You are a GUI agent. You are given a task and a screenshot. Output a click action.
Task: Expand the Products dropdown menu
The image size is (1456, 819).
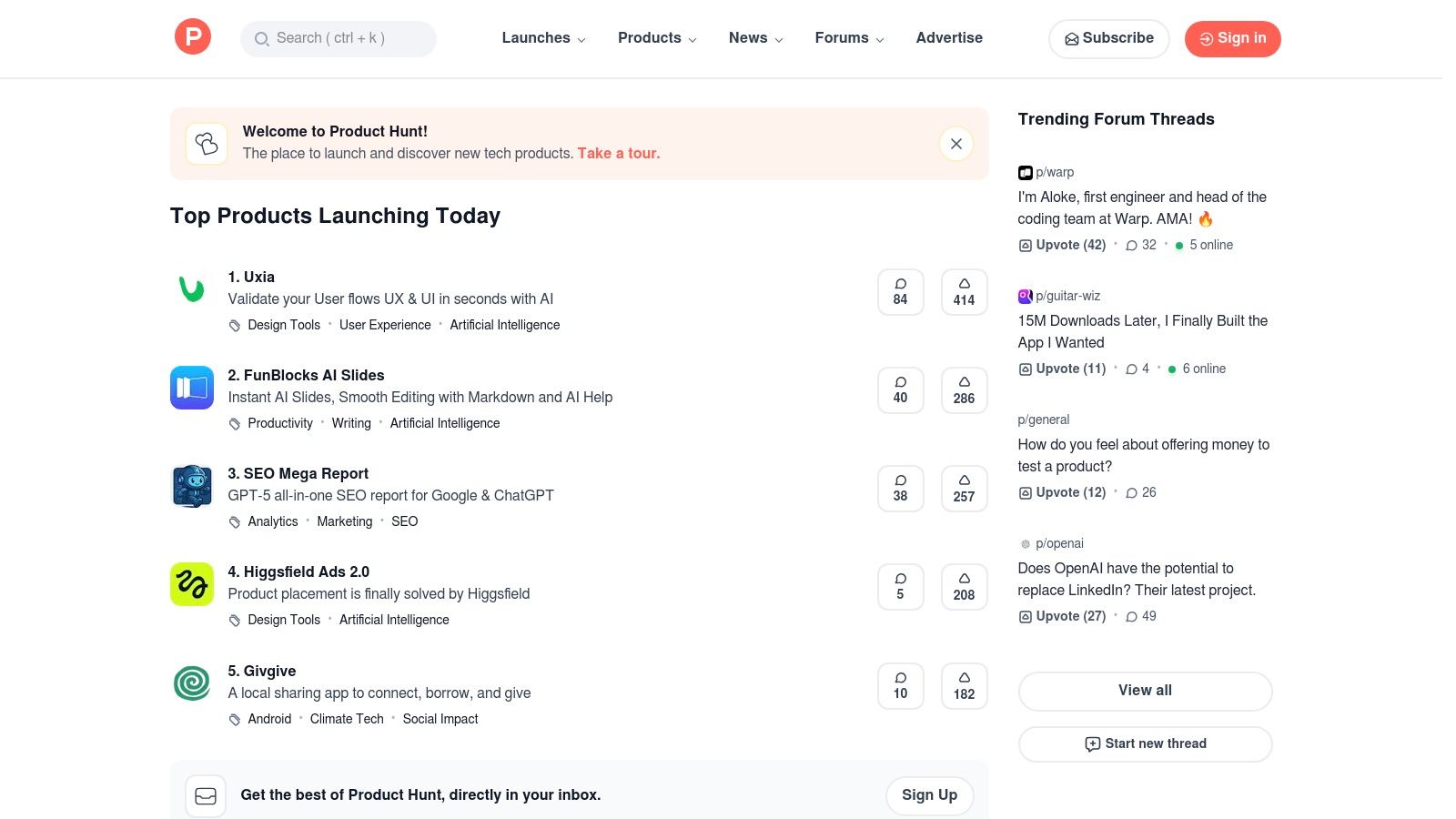click(x=657, y=38)
